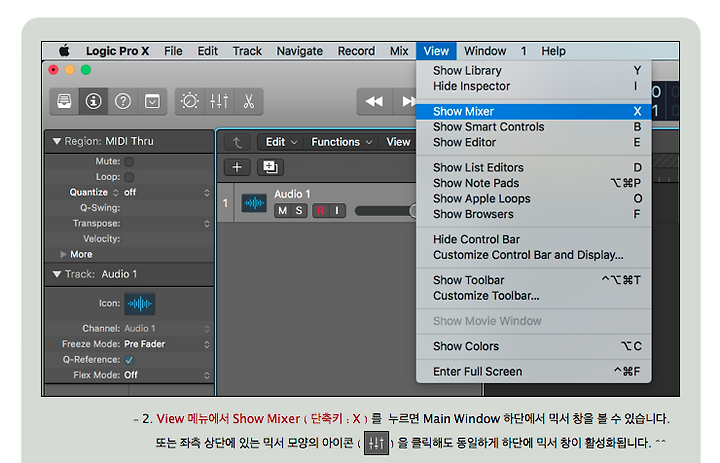720x463 pixels.
Task: Click the duplicate track button
Action: 270,167
